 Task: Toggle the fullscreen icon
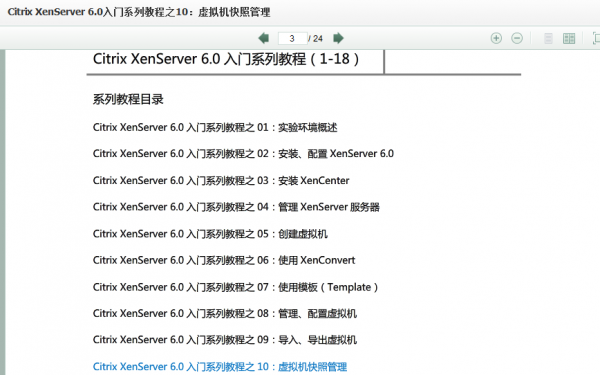pos(596,38)
